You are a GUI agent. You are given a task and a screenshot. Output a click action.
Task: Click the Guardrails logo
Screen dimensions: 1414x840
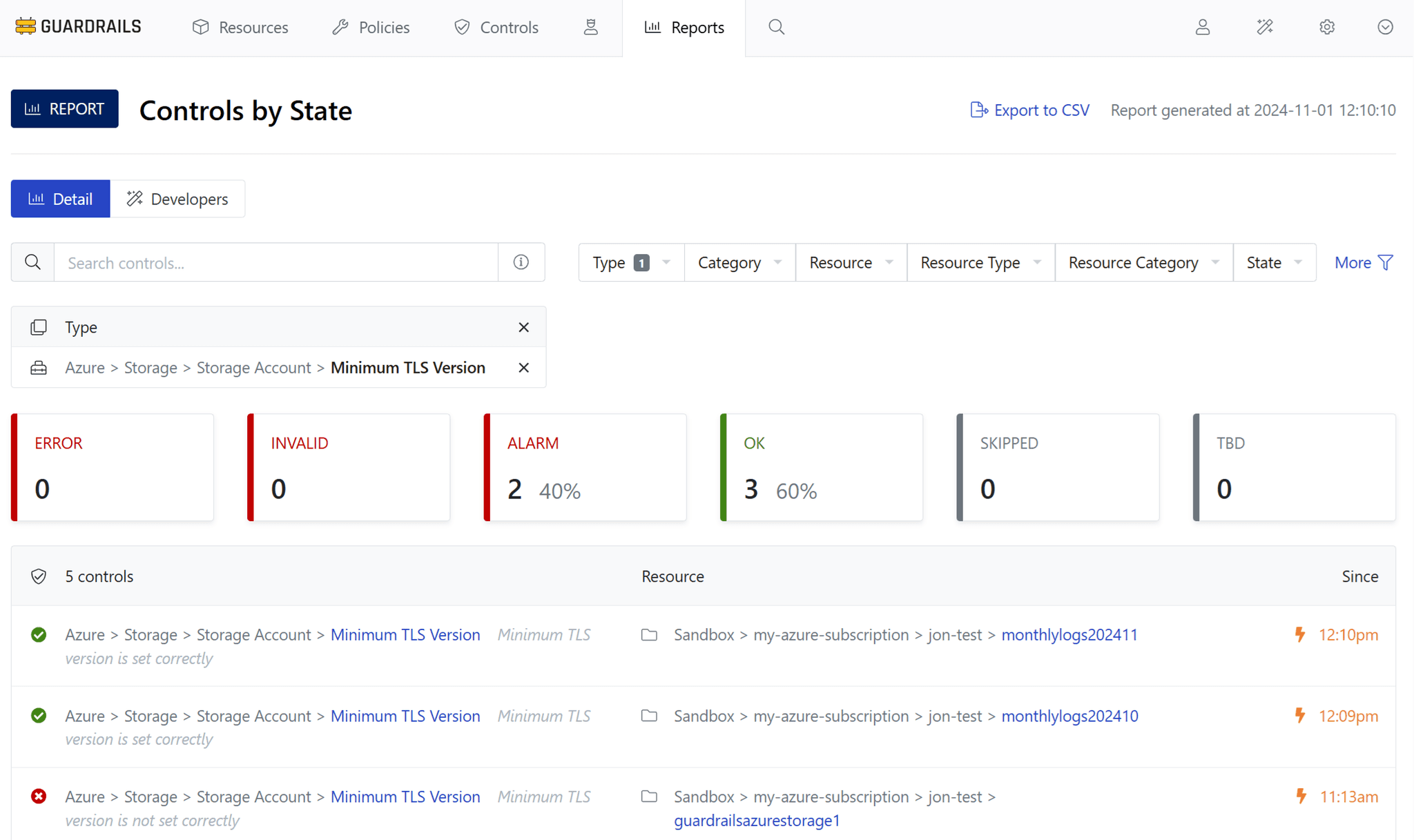(78, 27)
